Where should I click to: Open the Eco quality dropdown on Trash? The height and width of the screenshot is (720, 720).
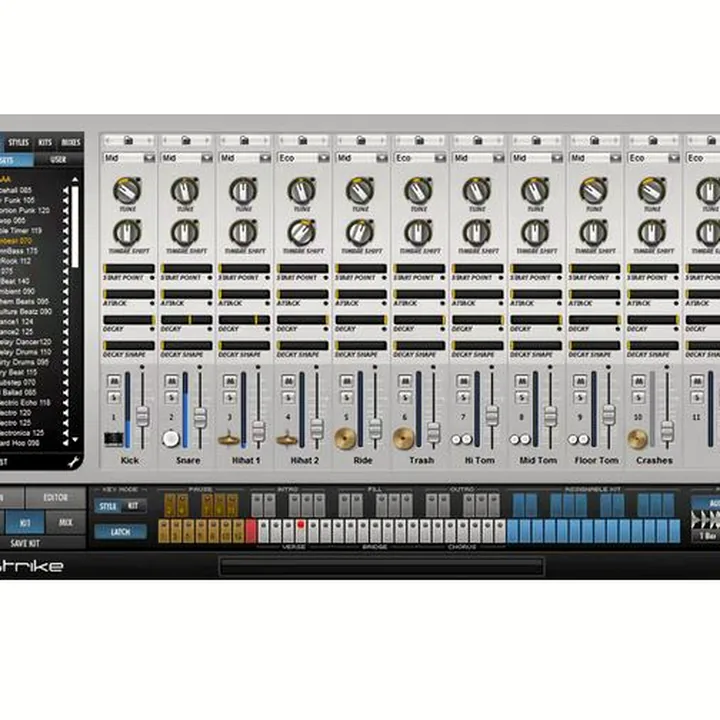coord(420,158)
